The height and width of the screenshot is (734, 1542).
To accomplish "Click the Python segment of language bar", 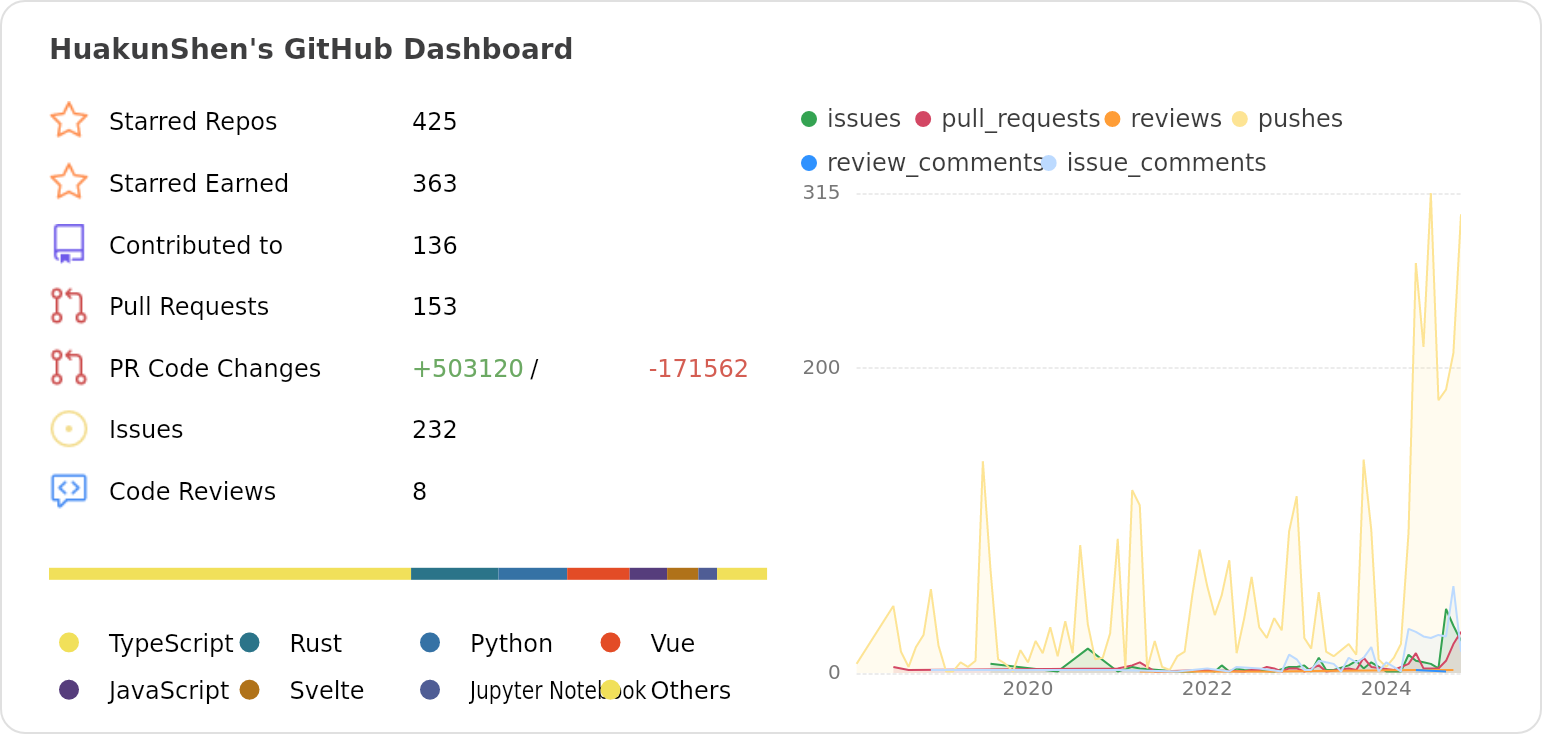I will pos(533,574).
